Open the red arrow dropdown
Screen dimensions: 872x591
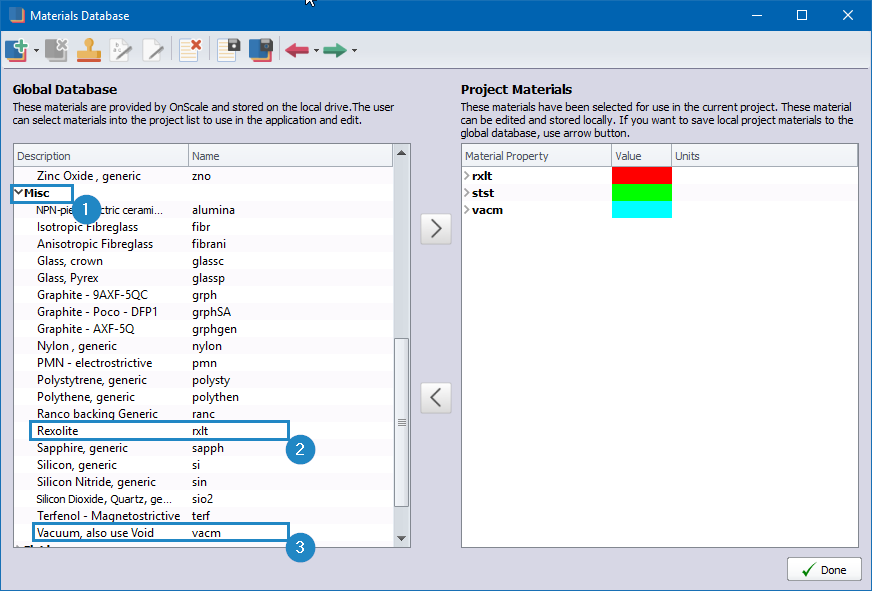(x=316, y=51)
